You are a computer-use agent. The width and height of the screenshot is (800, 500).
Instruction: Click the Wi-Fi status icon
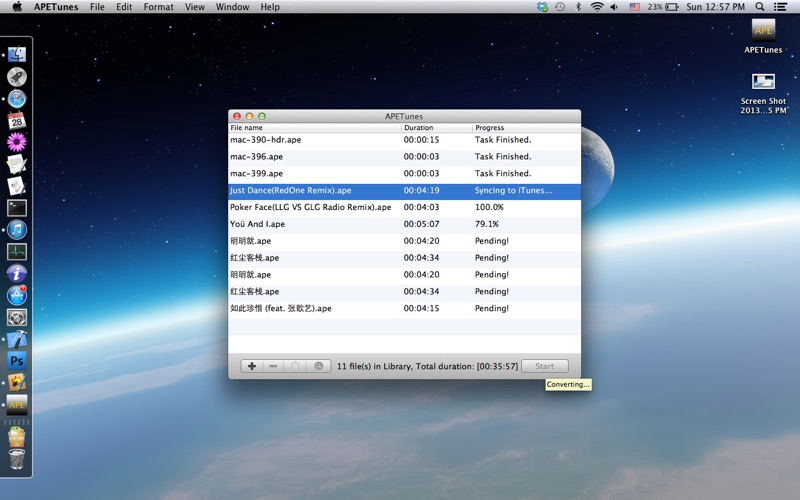[x=596, y=7]
